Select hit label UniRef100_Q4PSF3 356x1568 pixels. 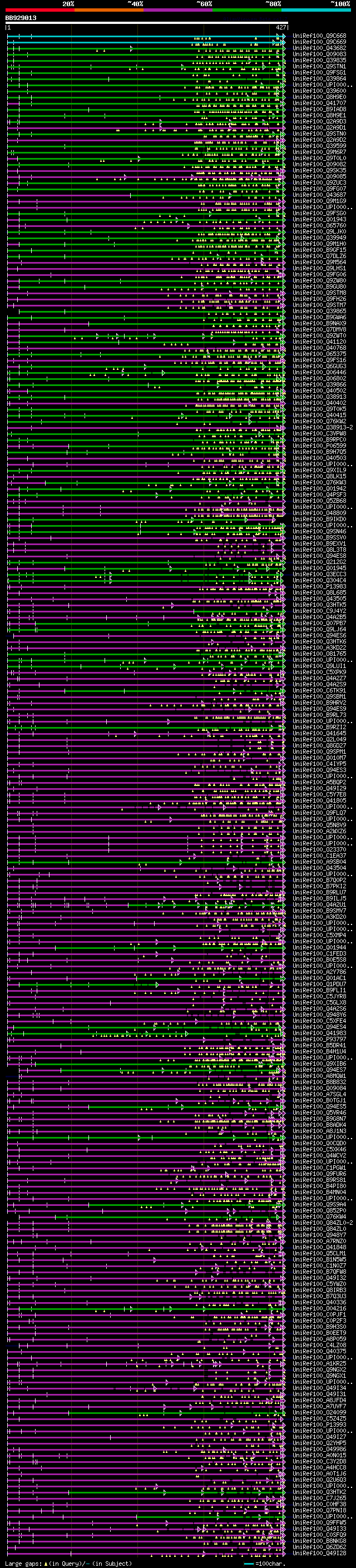point(319,494)
